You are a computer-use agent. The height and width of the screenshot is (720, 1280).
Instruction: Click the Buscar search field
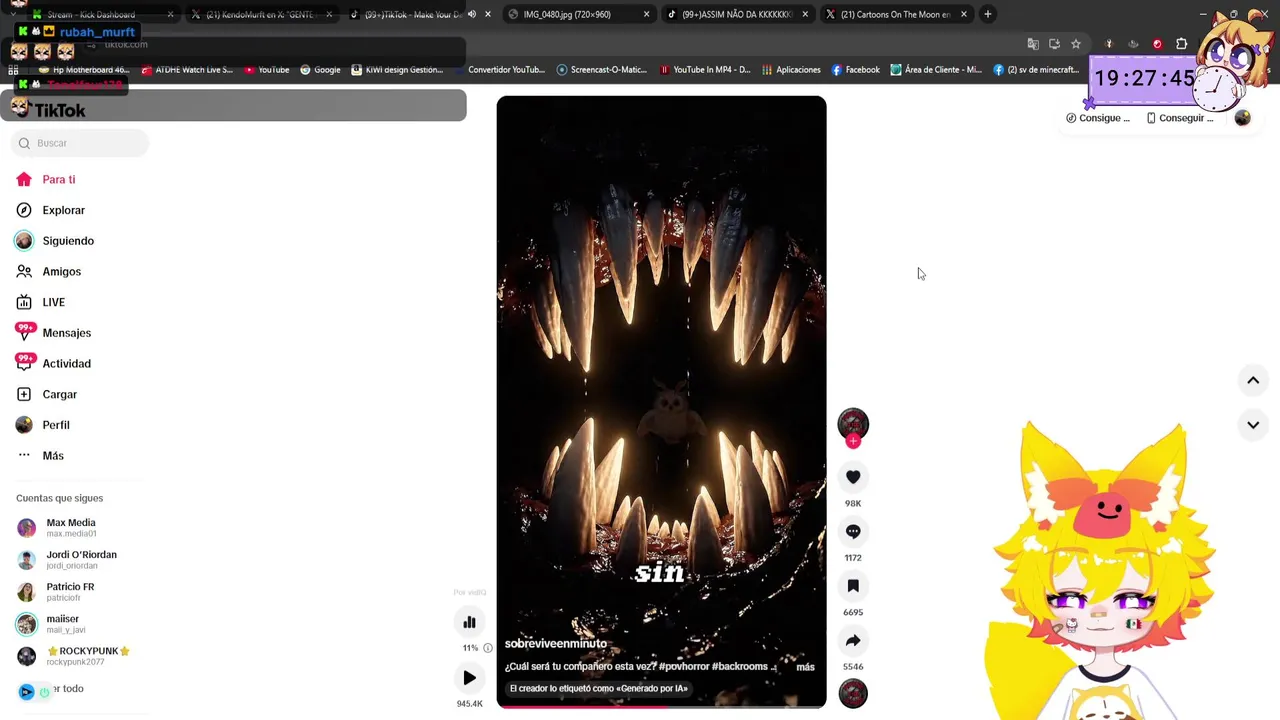[82, 143]
